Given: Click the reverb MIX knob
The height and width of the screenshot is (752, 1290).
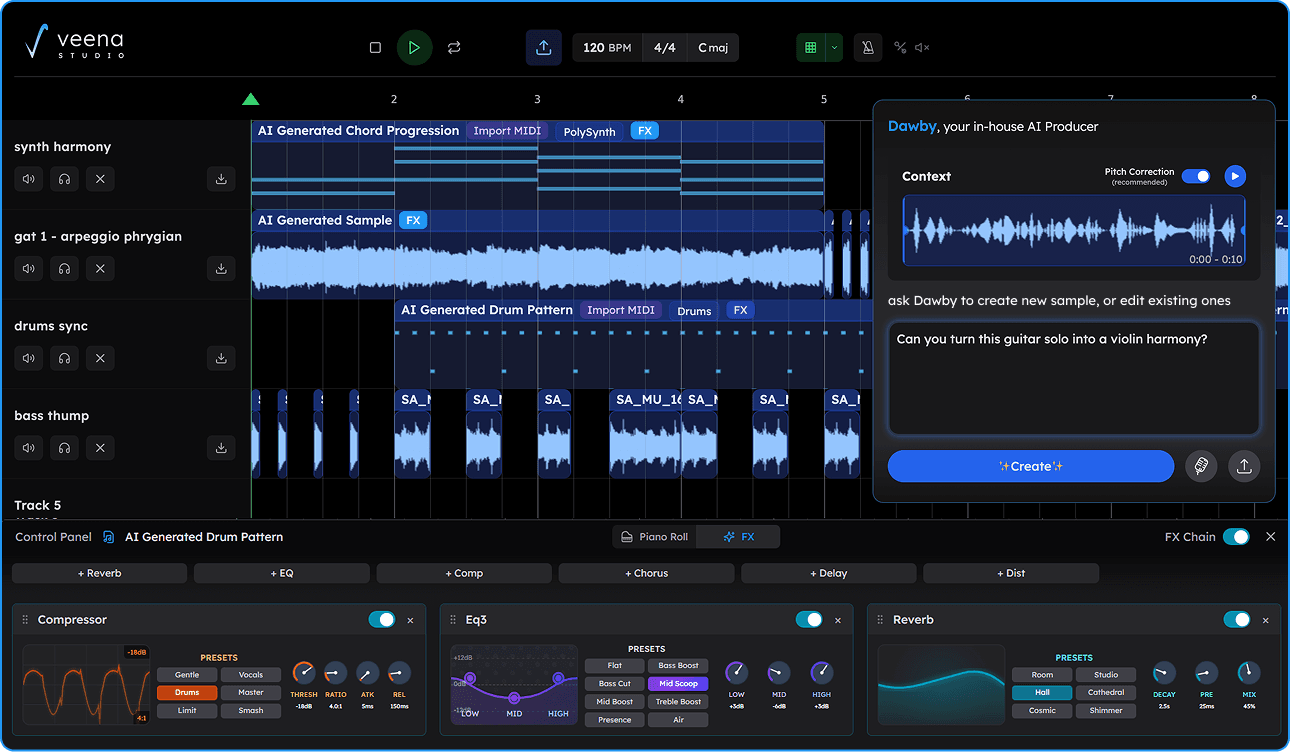Looking at the screenshot, I should click(x=1248, y=673).
